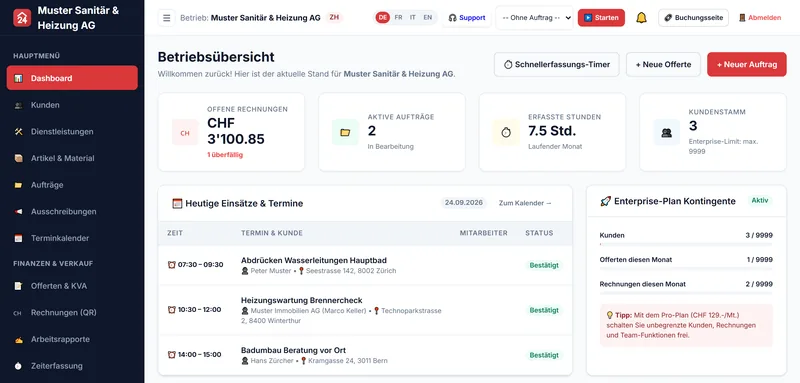800x383 pixels.
Task: Click the Peter Muster customer name
Action: point(271,271)
